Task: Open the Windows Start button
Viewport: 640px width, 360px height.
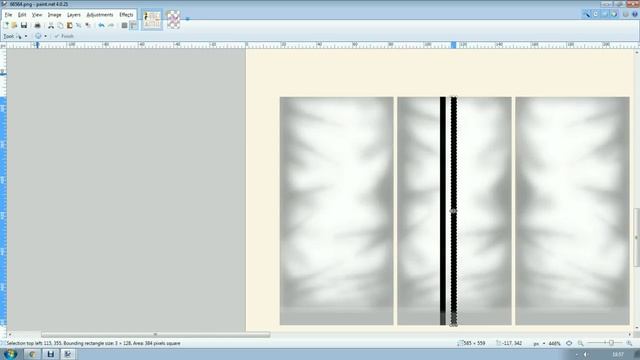Action: 10,354
